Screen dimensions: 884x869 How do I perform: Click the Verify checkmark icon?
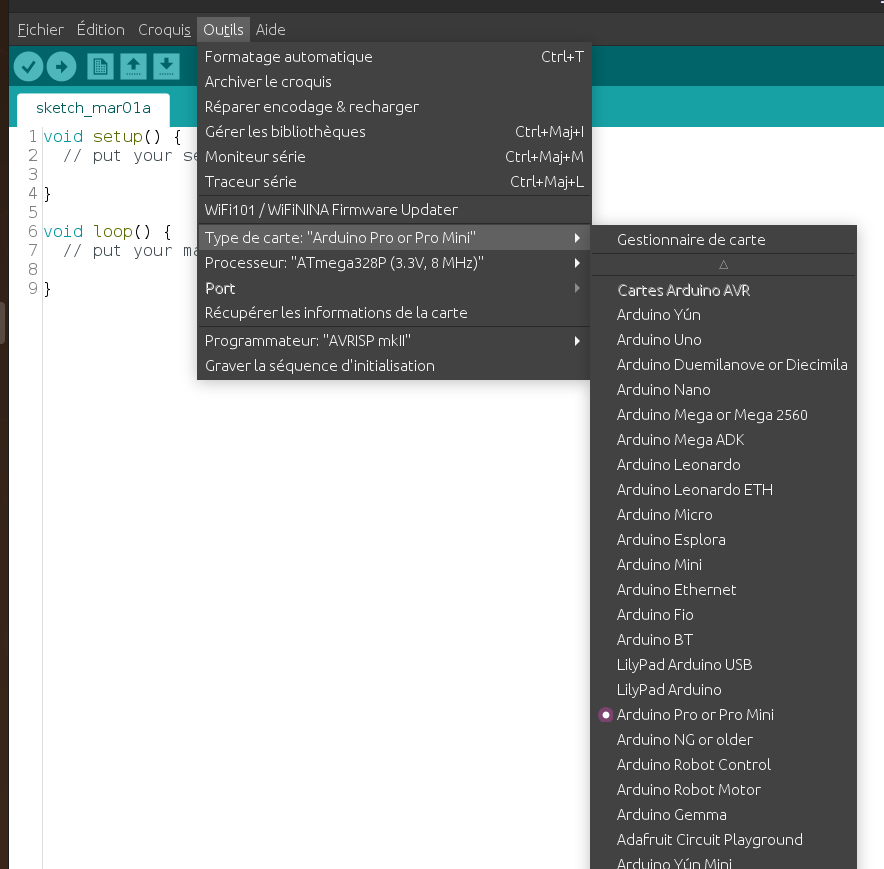point(28,67)
